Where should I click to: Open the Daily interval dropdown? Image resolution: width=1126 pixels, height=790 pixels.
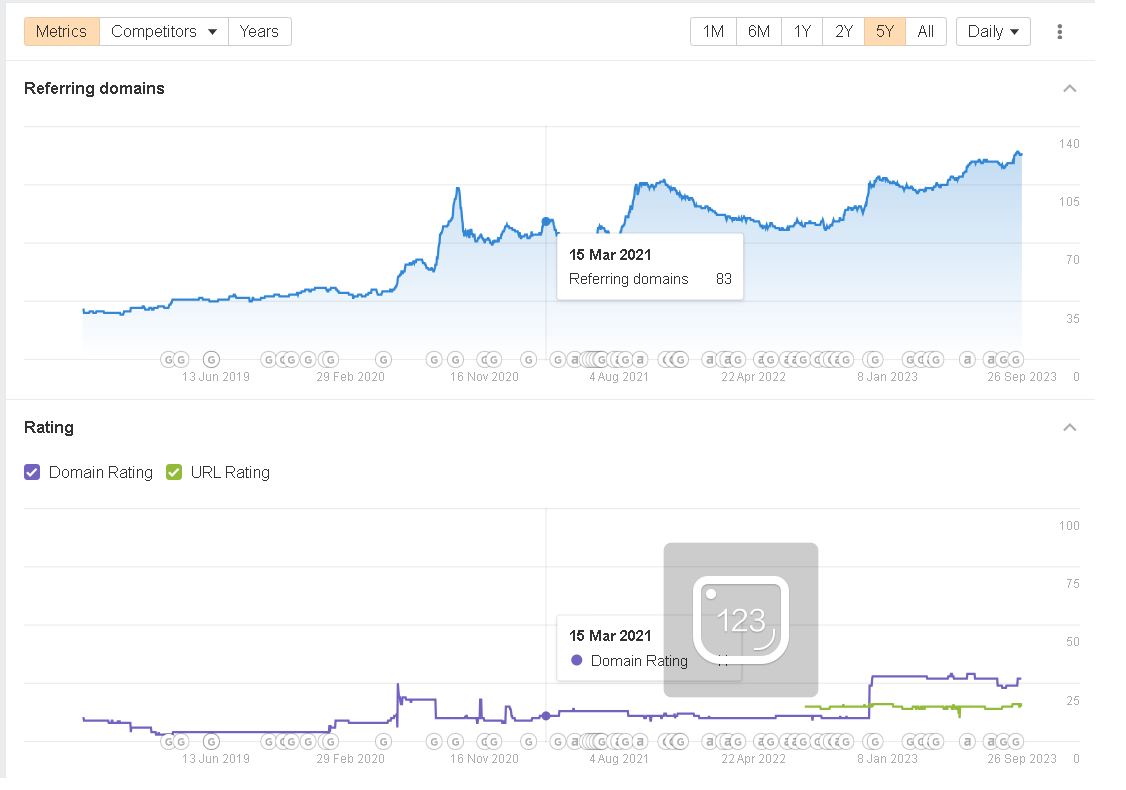pos(993,32)
